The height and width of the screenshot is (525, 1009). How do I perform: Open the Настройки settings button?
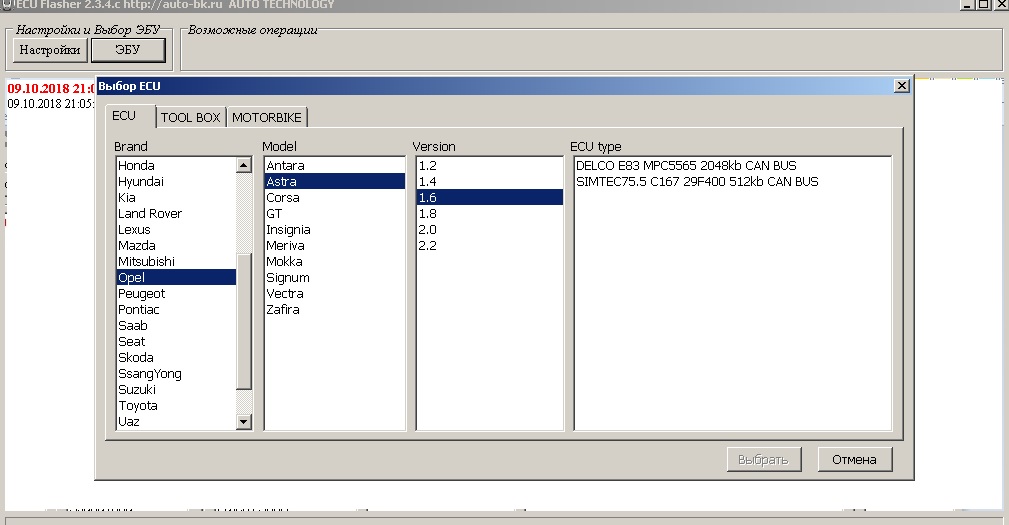[x=50, y=50]
